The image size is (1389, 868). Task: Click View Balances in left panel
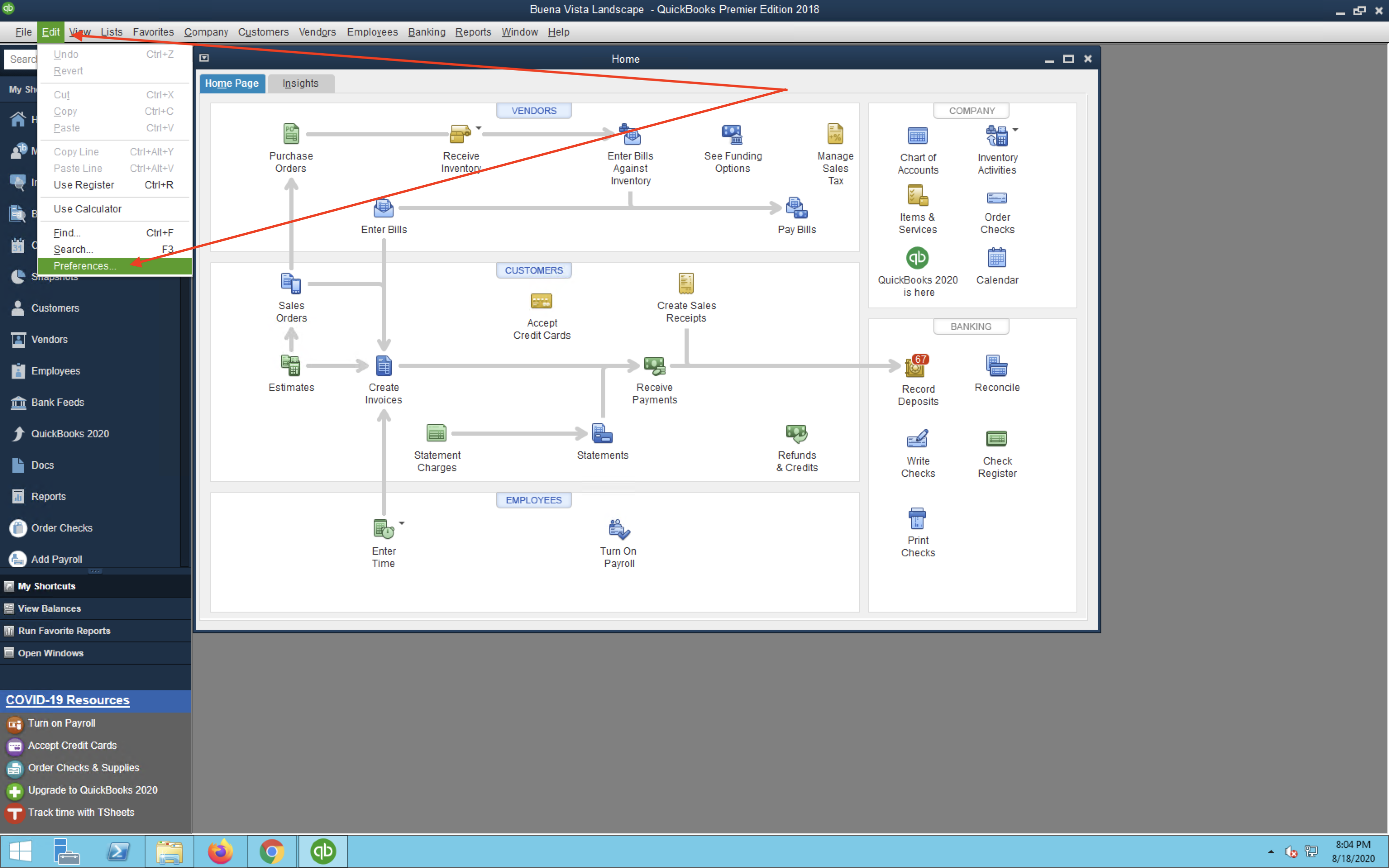[49, 608]
